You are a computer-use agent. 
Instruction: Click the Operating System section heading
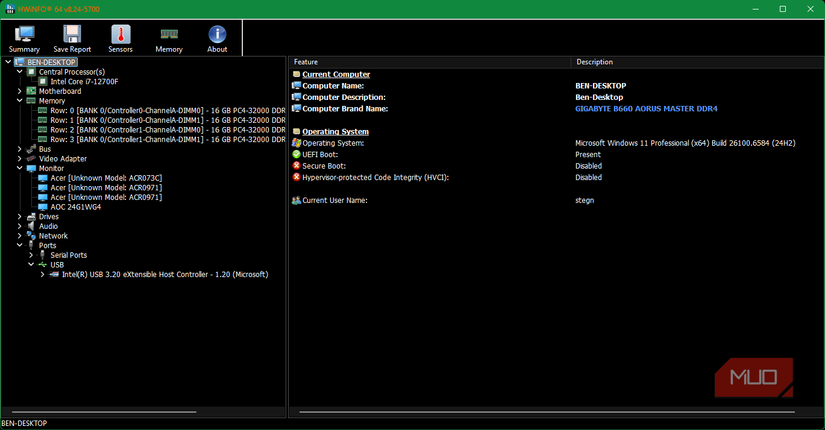click(x=335, y=132)
